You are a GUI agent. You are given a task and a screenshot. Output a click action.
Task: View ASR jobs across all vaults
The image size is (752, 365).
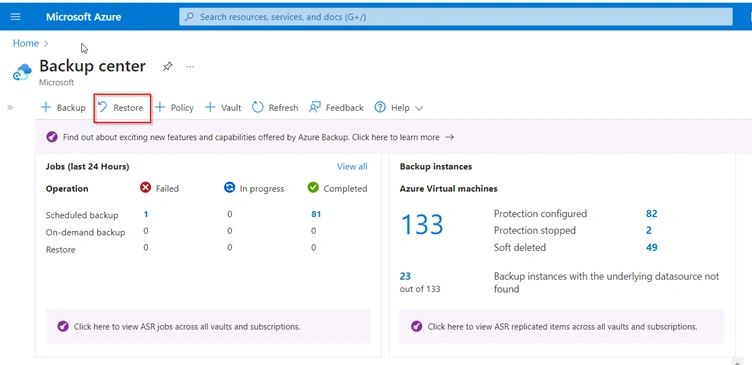point(187,327)
